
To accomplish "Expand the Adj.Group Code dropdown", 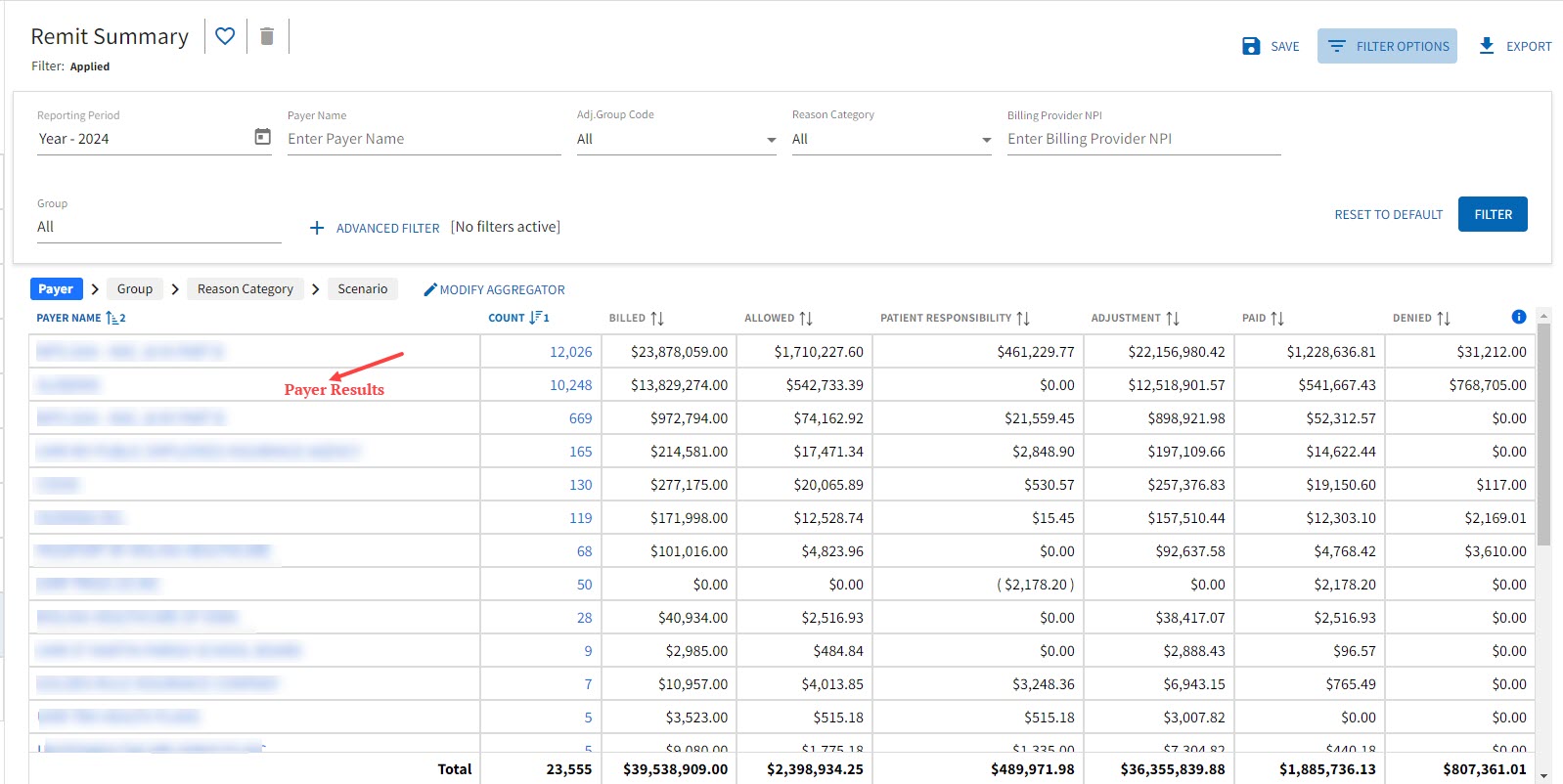I will pos(771,140).
